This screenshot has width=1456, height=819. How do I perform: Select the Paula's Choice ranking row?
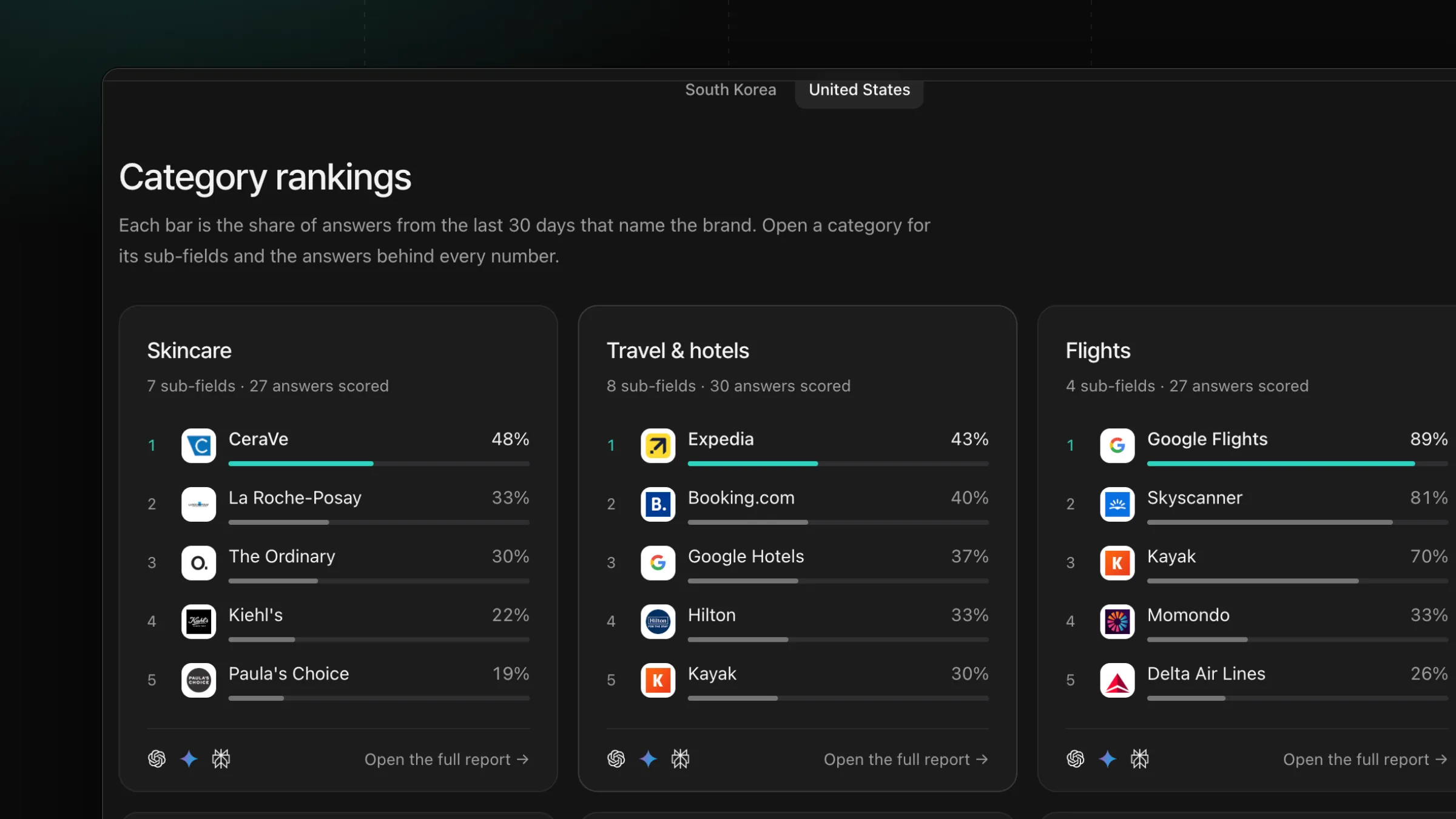pos(338,680)
